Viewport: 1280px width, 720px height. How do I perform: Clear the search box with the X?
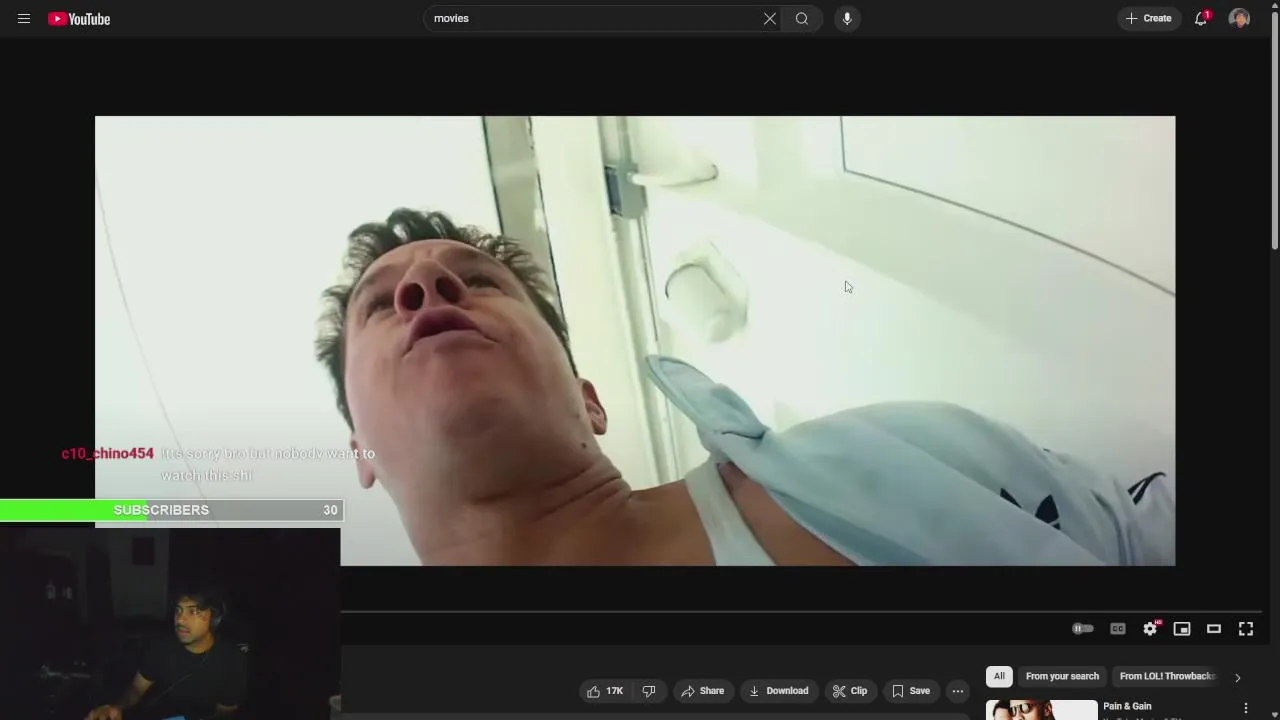pyautogui.click(x=770, y=18)
